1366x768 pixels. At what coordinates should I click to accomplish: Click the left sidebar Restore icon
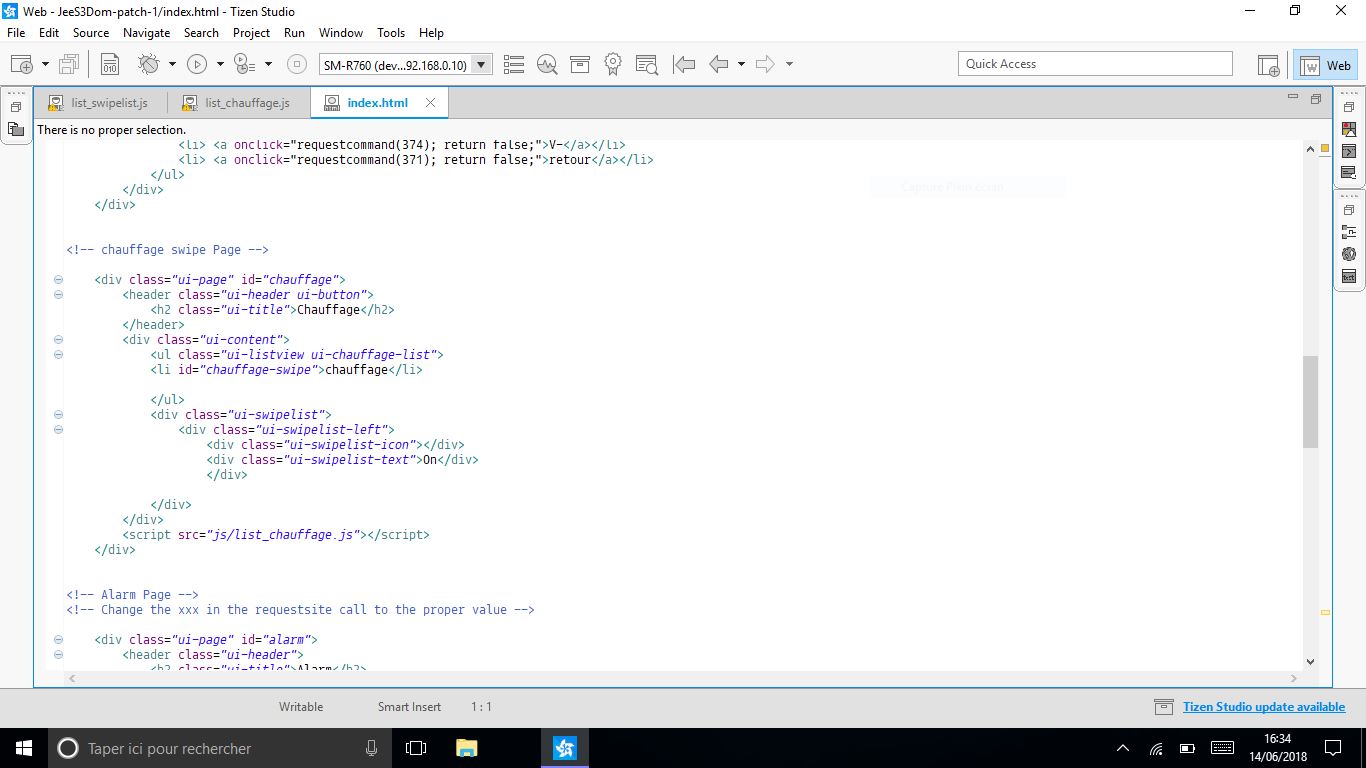pos(16,107)
